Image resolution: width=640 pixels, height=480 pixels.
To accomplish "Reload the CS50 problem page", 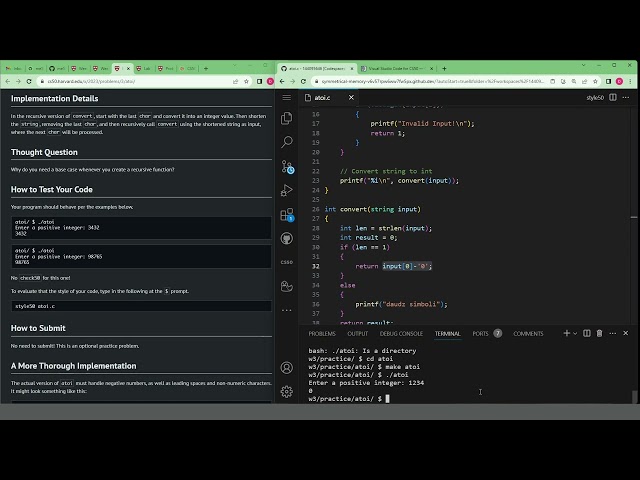I will tap(29, 81).
